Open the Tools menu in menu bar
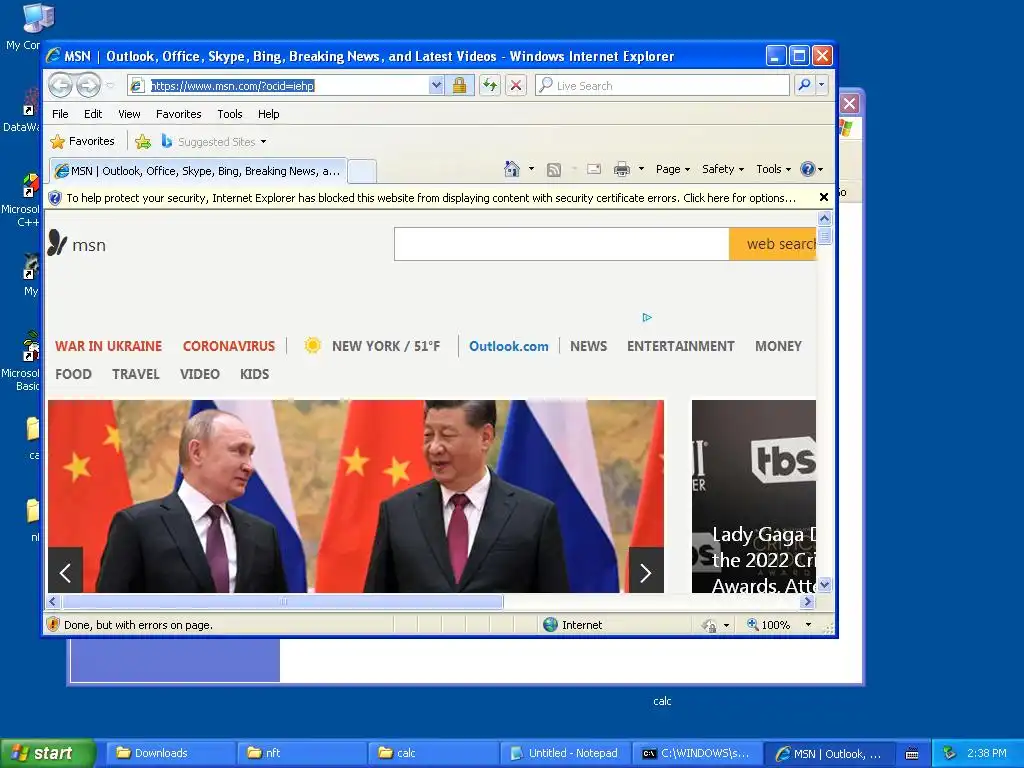This screenshot has height=768, width=1024. 230,114
